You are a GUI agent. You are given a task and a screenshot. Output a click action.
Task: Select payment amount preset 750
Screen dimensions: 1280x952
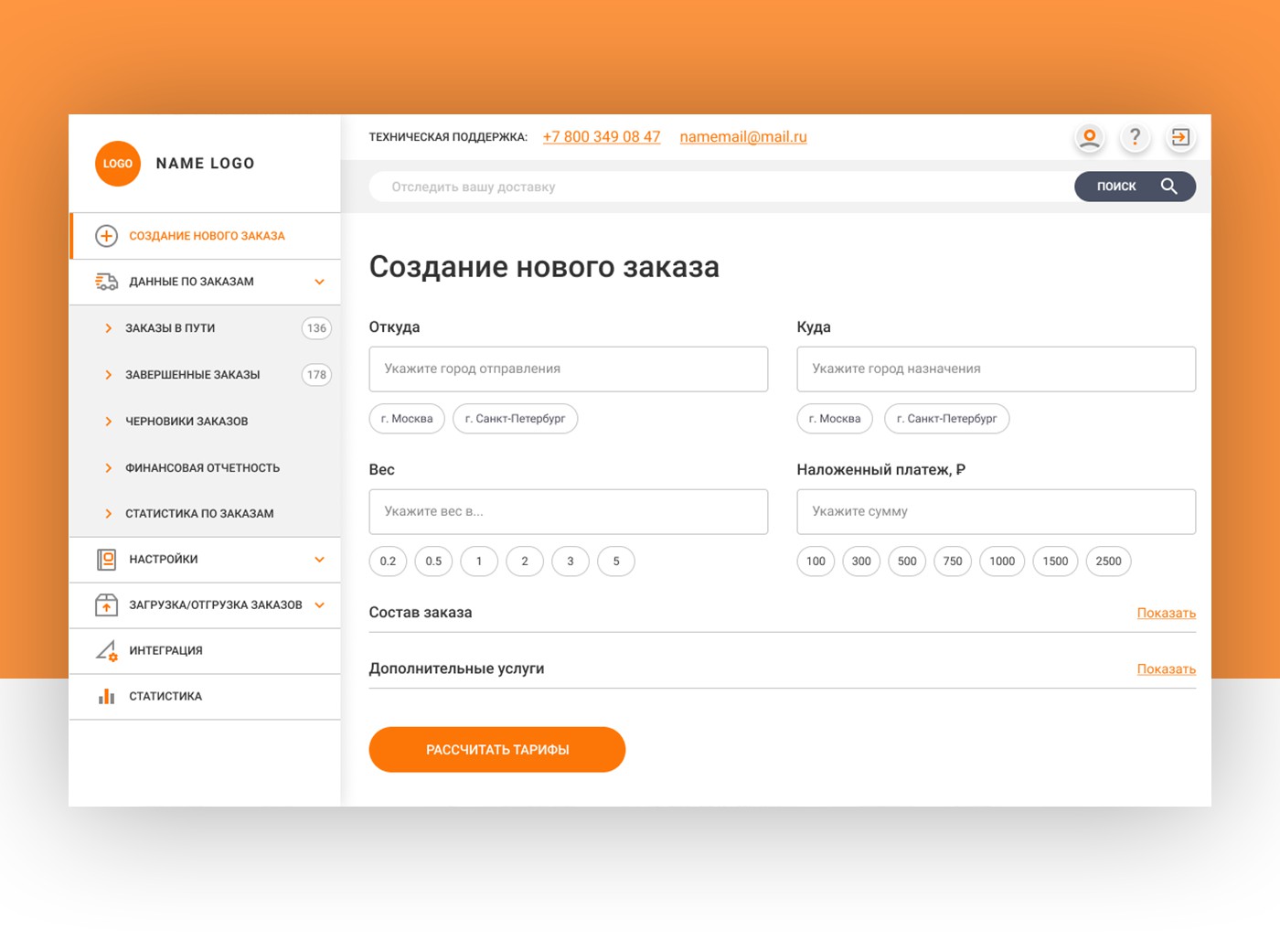tap(953, 562)
